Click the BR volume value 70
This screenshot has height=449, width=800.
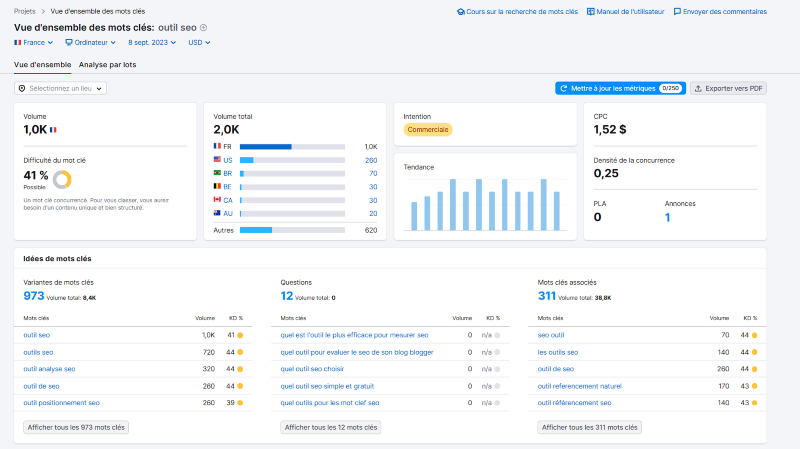[x=373, y=173]
